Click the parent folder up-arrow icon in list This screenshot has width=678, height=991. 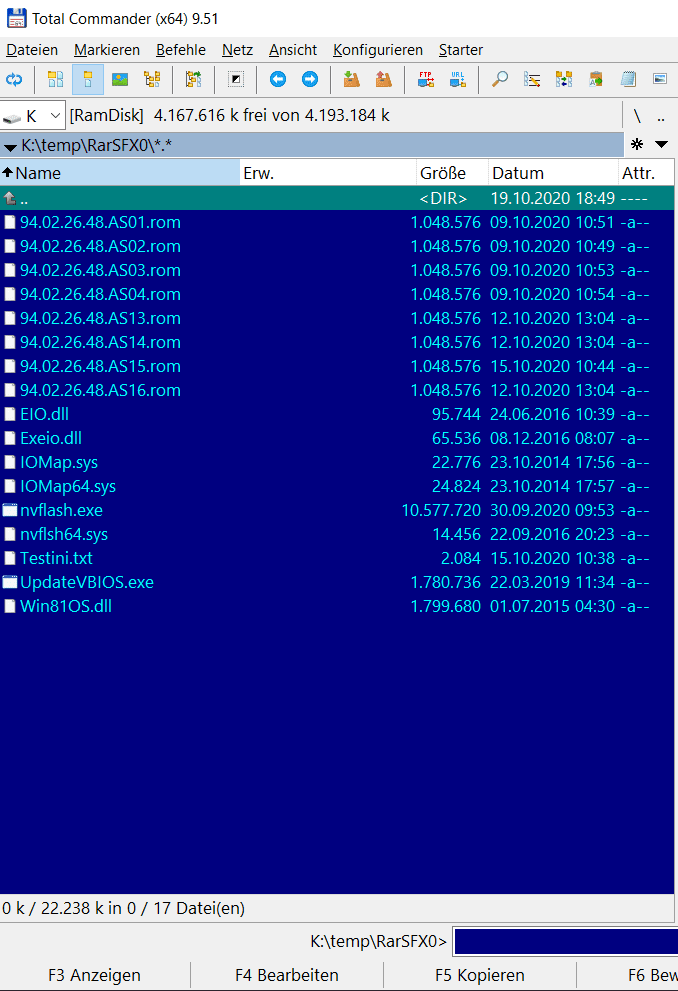[x=9, y=198]
